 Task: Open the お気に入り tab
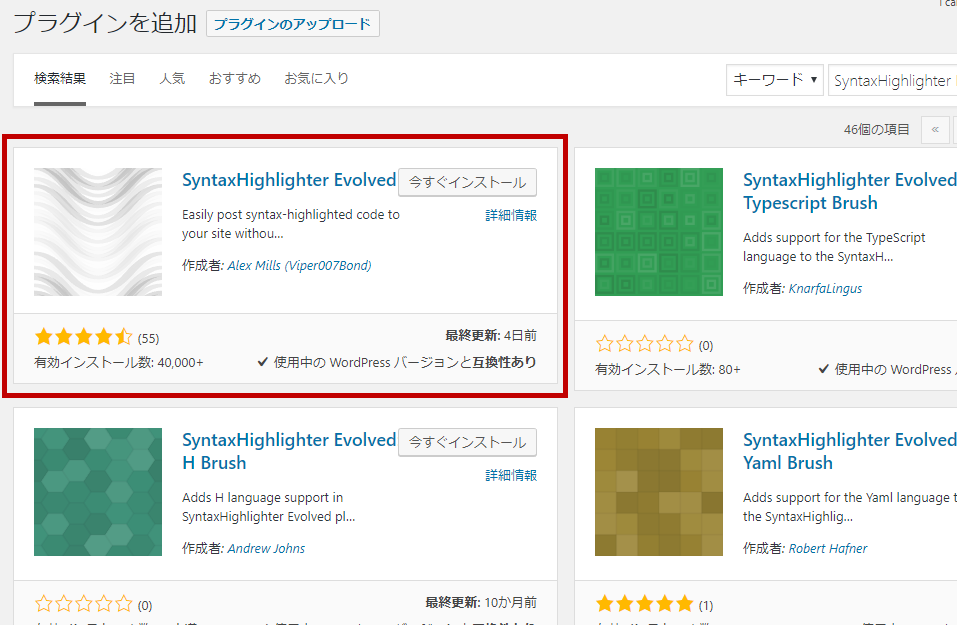click(x=316, y=78)
